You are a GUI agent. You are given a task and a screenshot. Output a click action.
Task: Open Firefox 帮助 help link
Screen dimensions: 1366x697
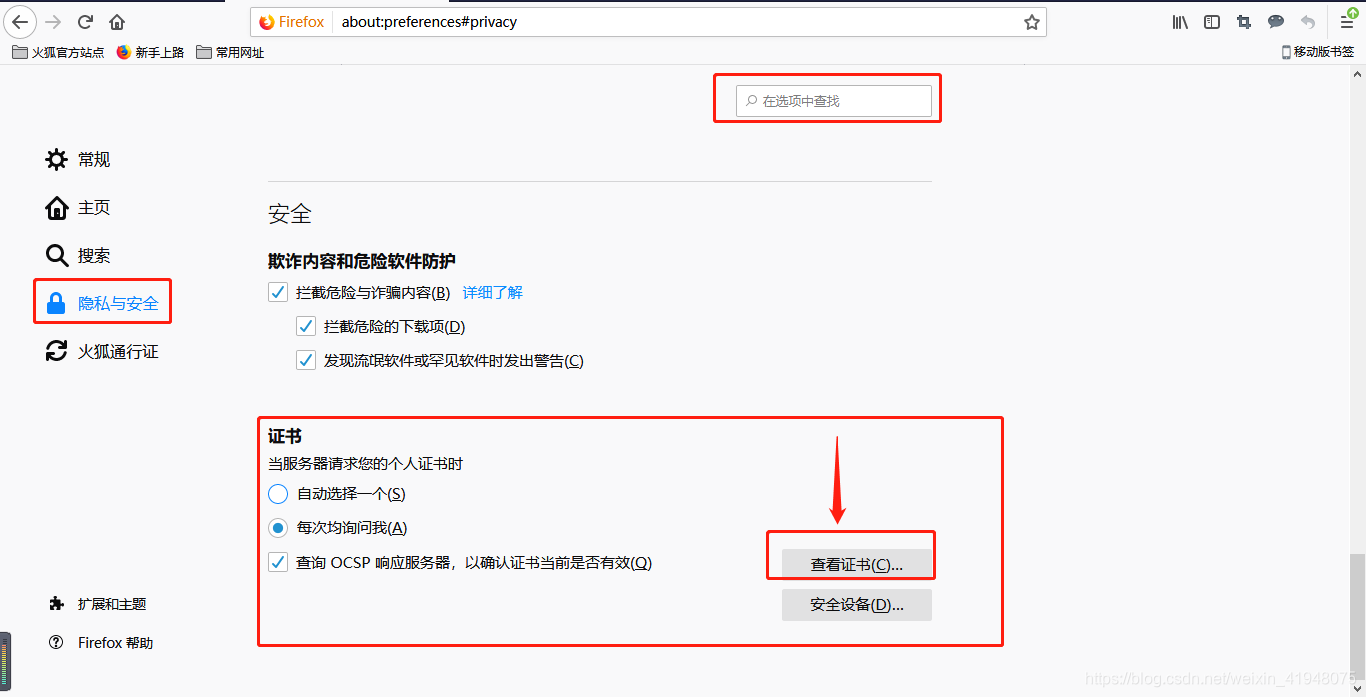(x=101, y=643)
